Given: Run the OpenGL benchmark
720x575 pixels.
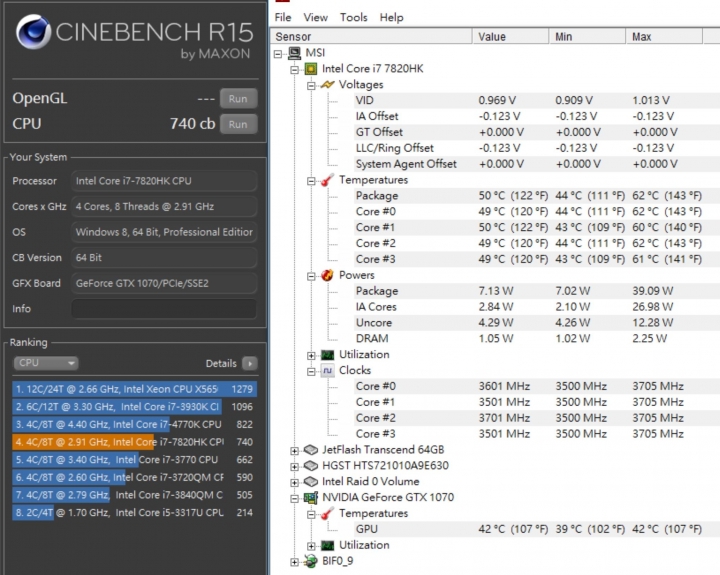Looking at the screenshot, I should (238, 99).
